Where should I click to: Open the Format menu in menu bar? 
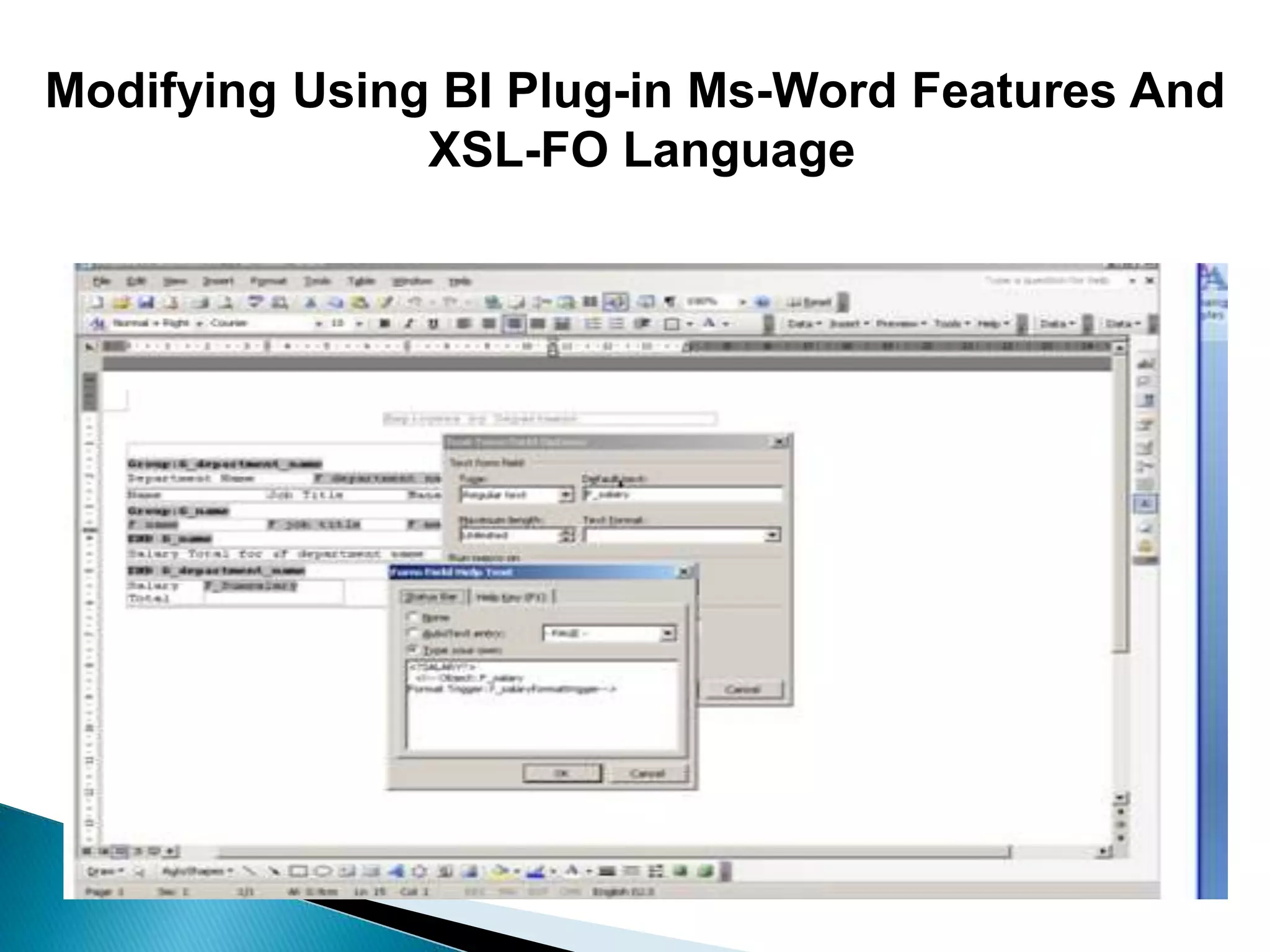(x=269, y=281)
